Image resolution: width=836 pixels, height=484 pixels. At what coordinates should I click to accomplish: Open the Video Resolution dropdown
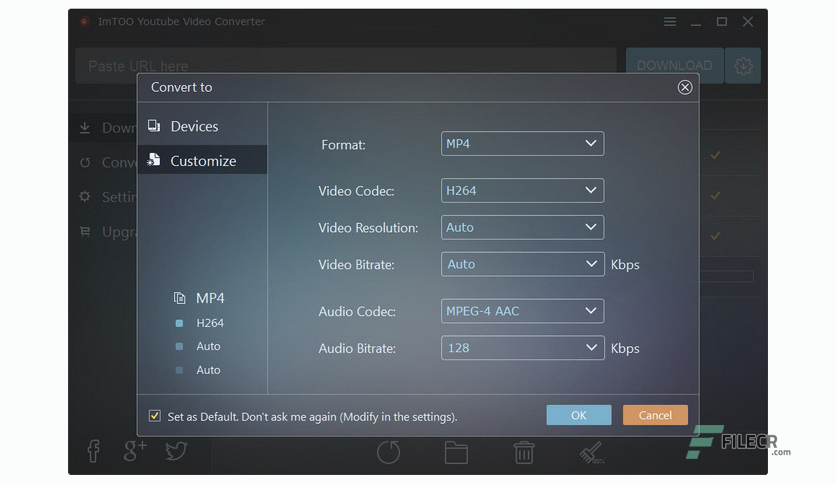point(522,227)
